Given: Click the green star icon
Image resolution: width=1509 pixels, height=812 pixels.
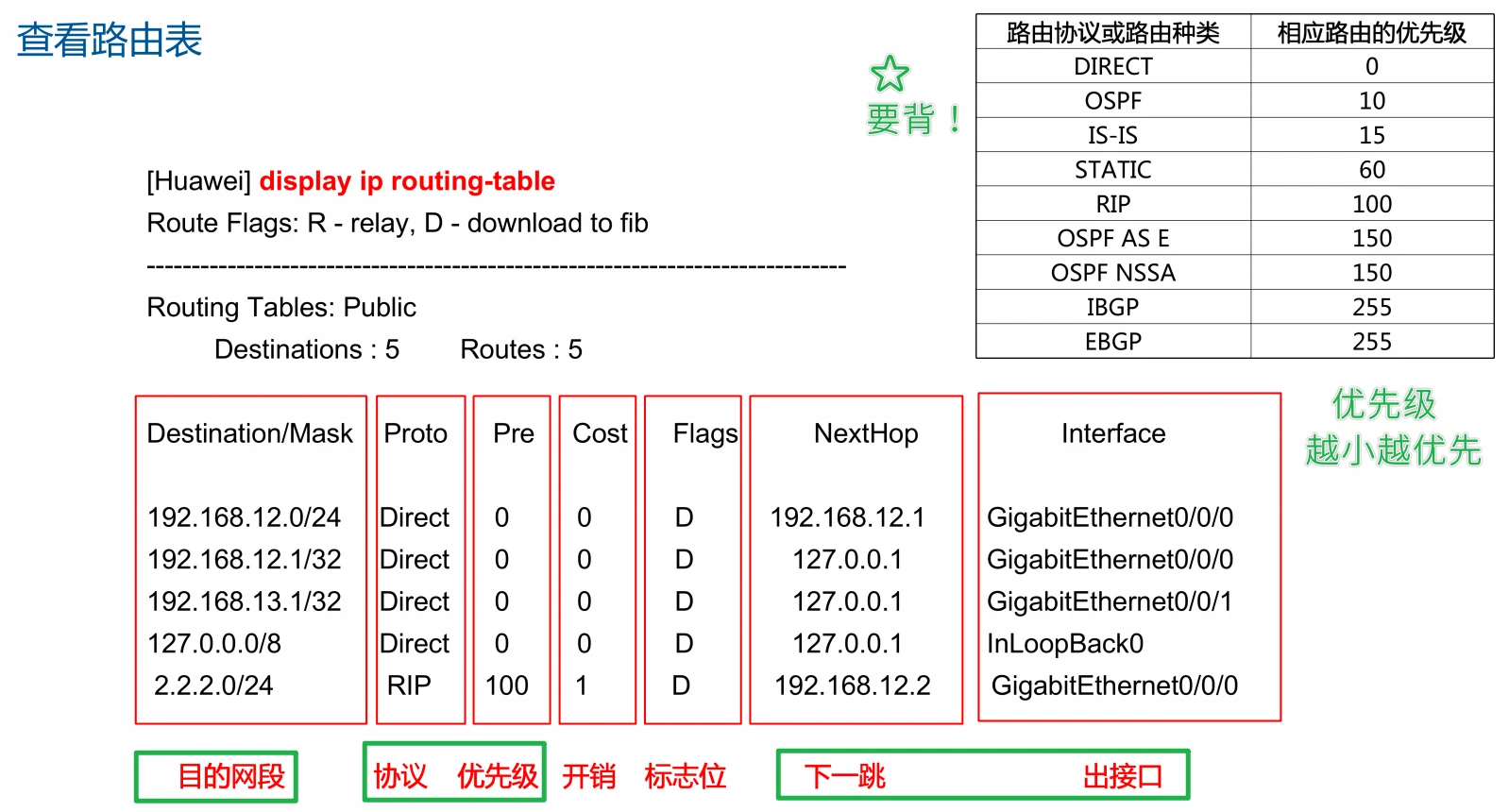Looking at the screenshot, I should point(889,74).
